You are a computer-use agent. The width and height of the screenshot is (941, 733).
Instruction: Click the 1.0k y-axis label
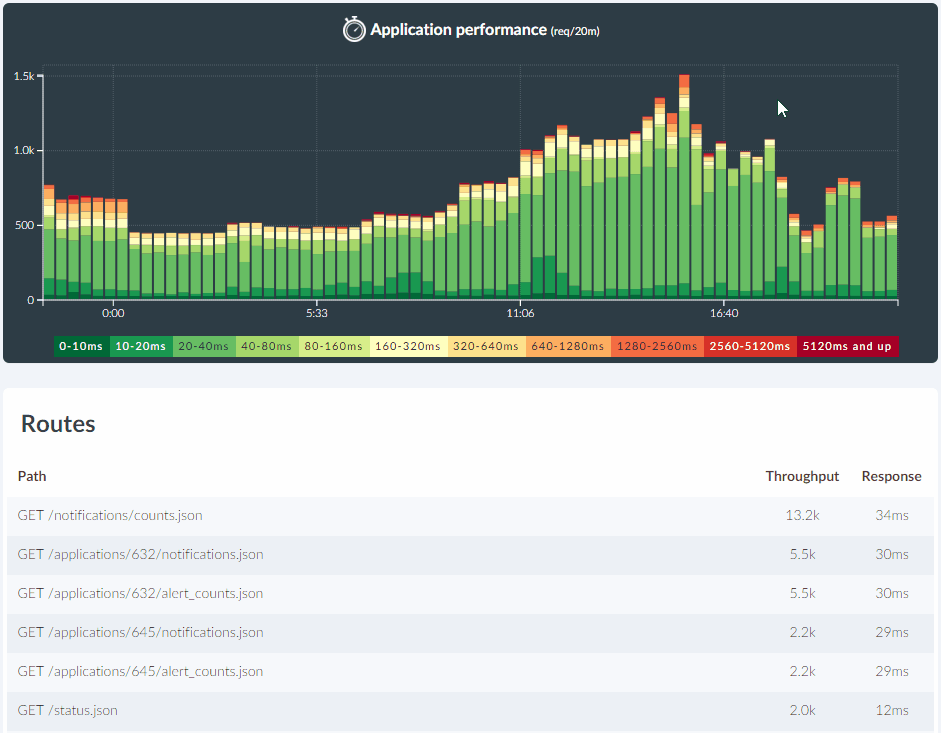[24, 151]
